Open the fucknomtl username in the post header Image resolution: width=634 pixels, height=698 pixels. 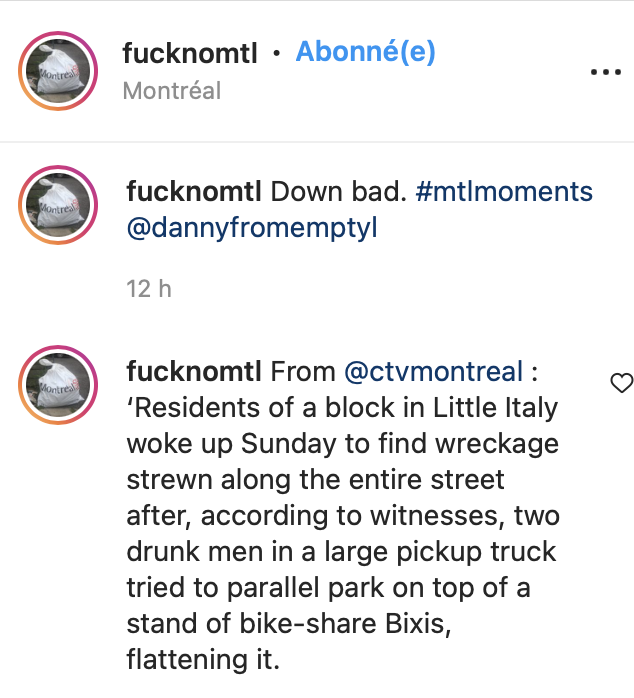pyautogui.click(x=190, y=54)
